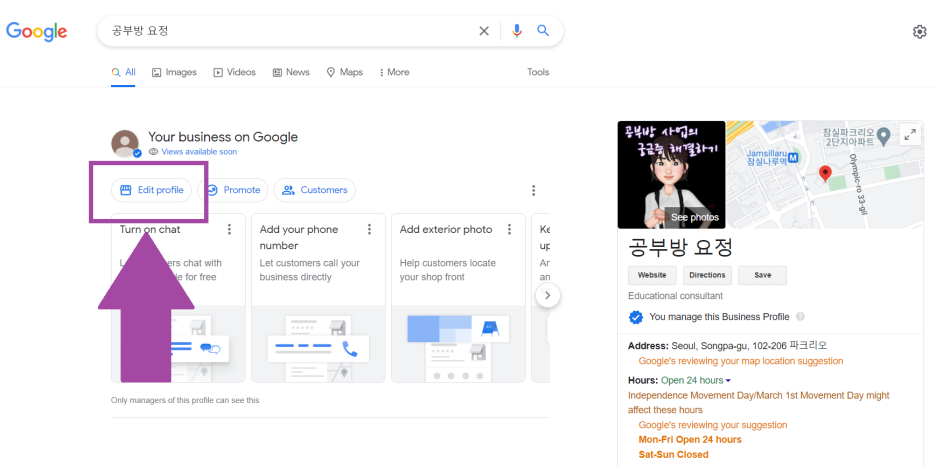Click Add your phone number card

tap(318, 297)
